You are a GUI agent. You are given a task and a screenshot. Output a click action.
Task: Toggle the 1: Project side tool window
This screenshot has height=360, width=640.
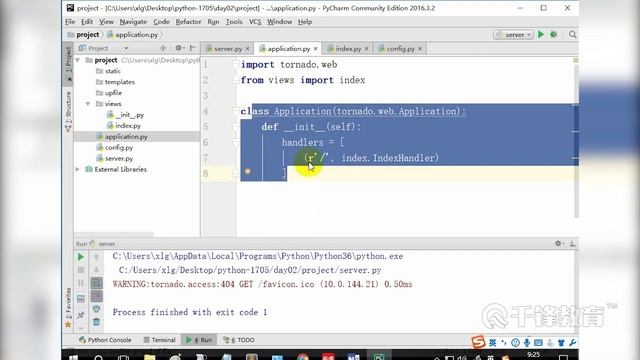[69, 63]
